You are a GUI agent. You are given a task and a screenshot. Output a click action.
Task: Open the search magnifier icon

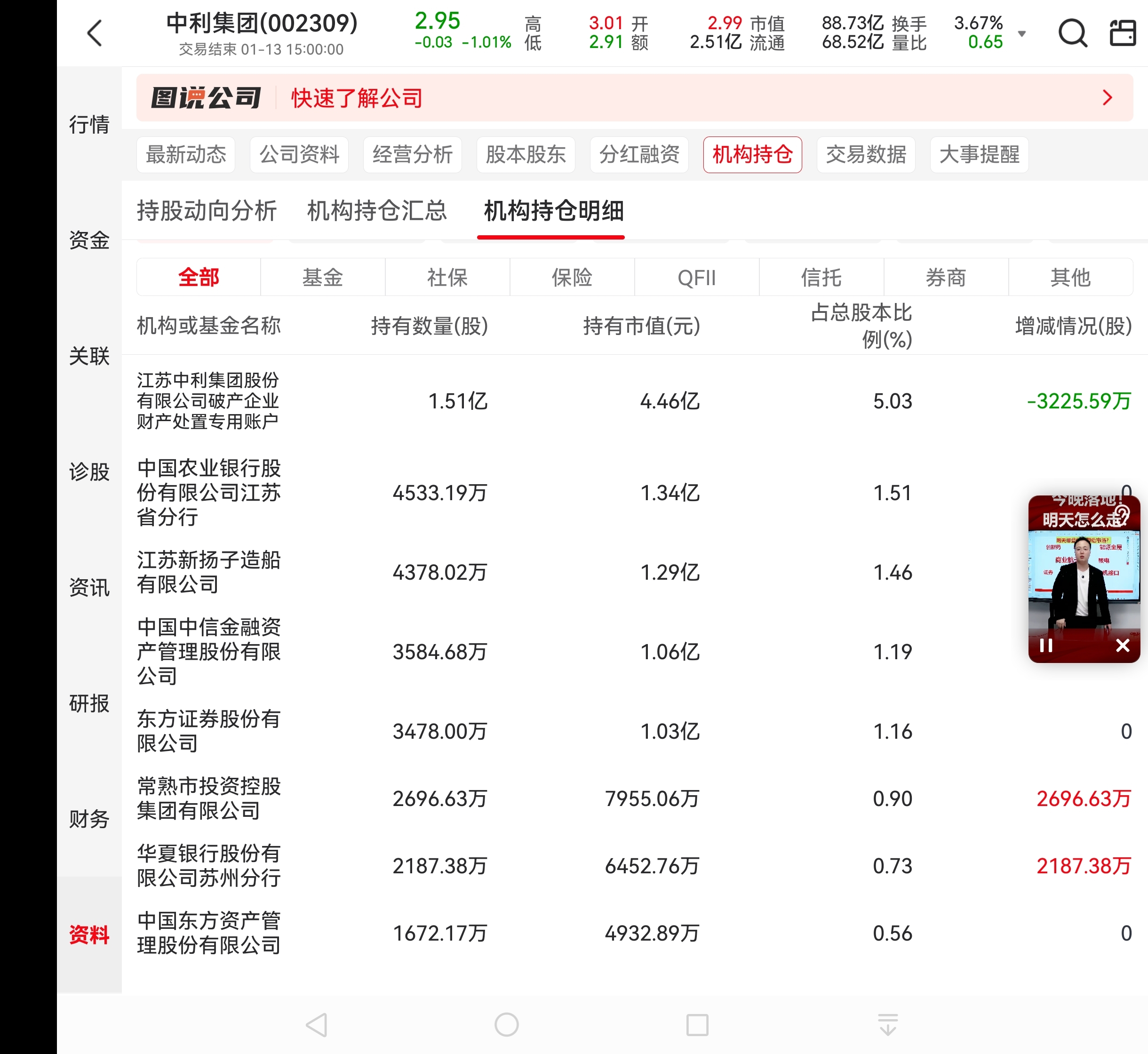coord(1072,33)
